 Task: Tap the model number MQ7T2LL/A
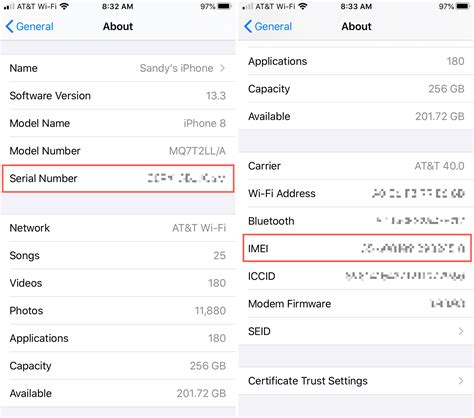click(197, 151)
